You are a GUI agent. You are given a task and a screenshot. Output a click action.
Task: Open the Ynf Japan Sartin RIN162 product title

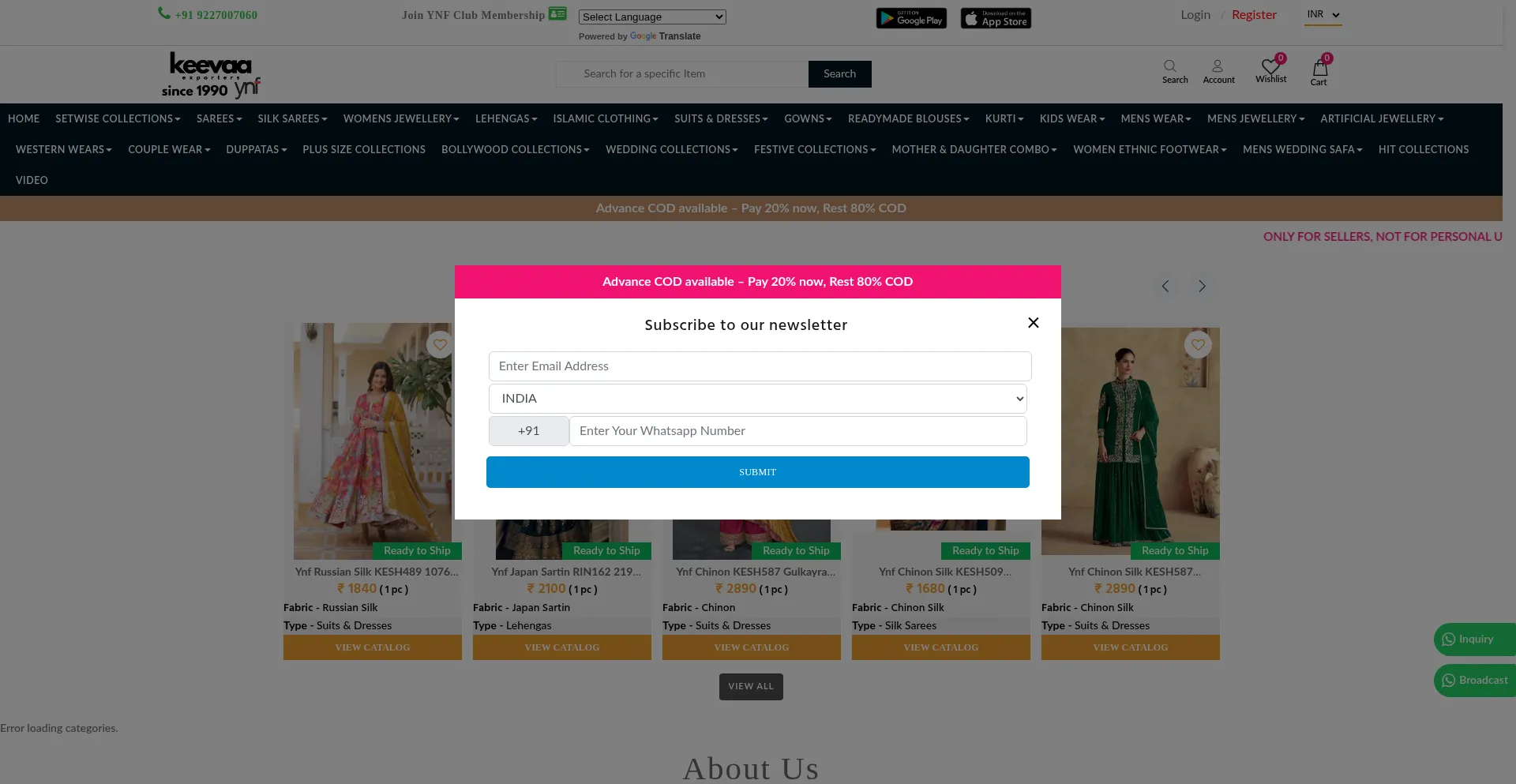pos(566,572)
